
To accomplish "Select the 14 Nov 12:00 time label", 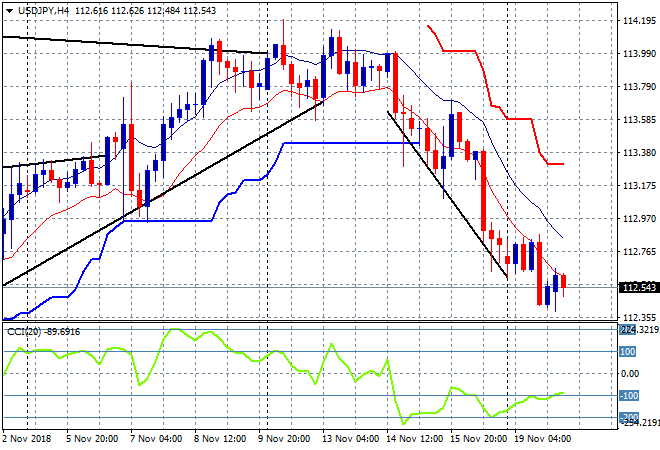I will (x=414, y=439).
